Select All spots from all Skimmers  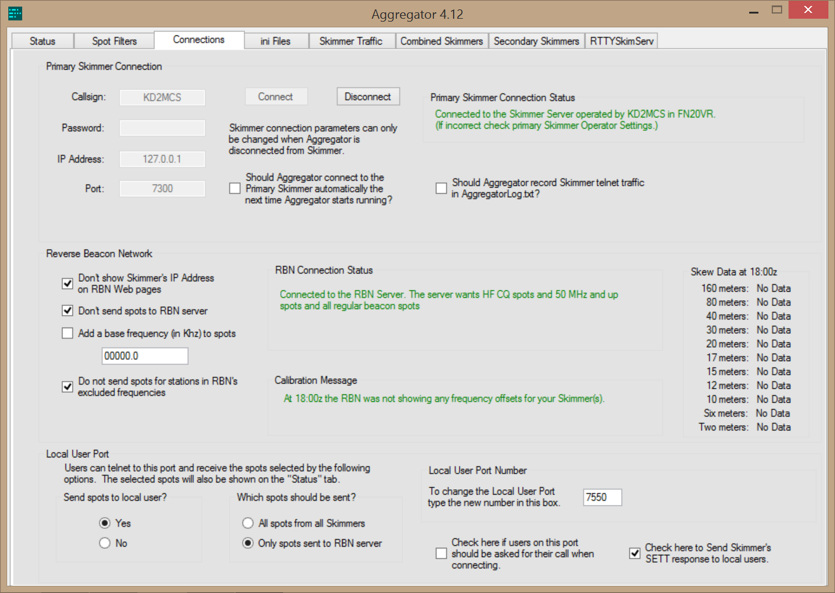pyautogui.click(x=248, y=523)
